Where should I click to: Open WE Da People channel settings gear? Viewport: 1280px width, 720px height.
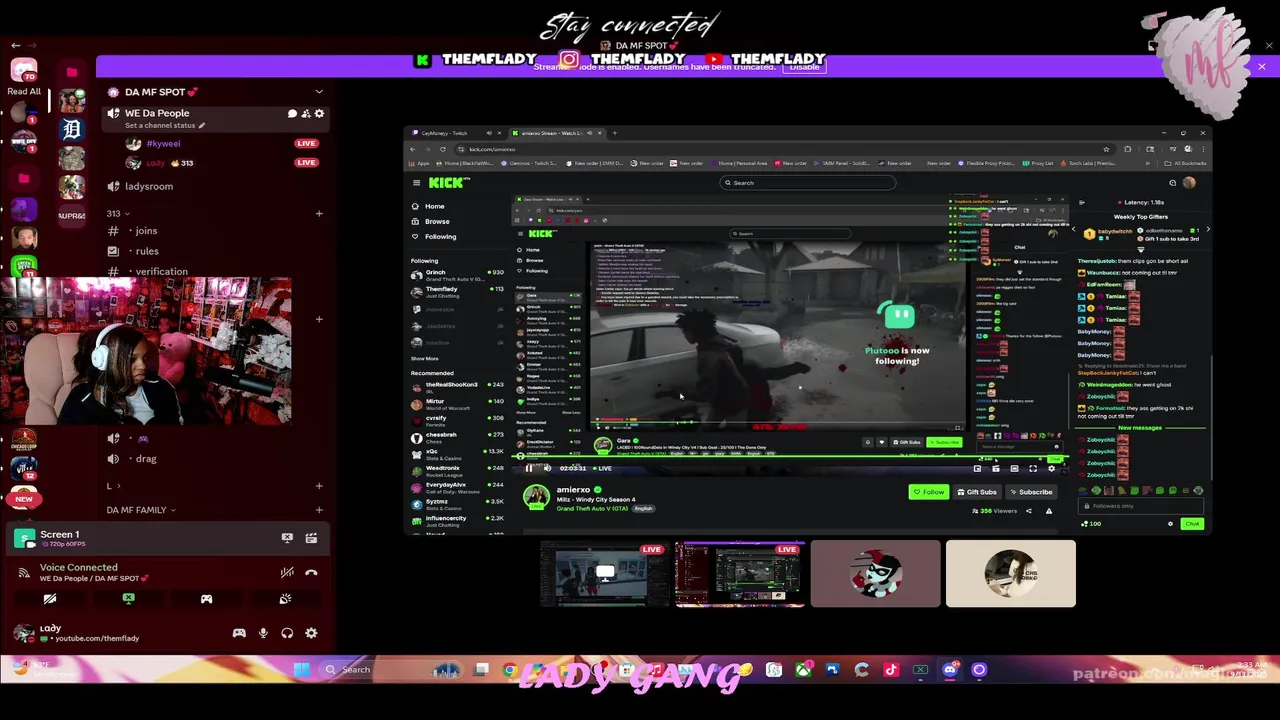319,114
